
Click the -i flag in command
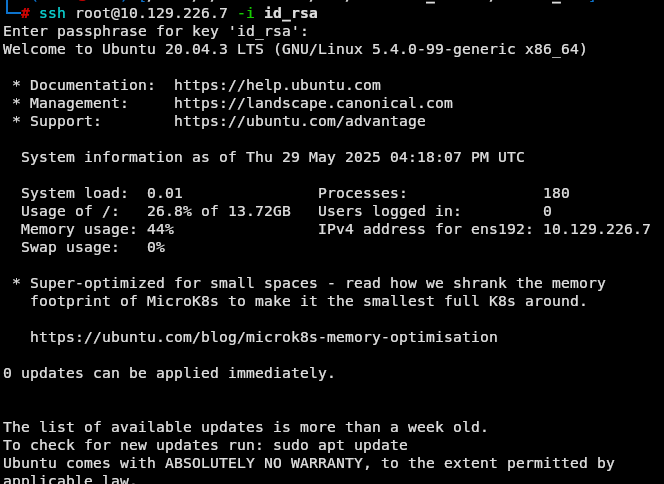pyautogui.click(x=246, y=13)
